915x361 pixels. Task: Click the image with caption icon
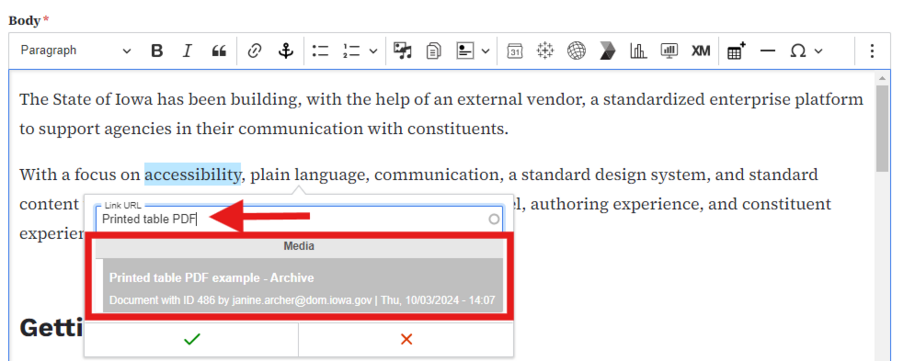(x=465, y=51)
